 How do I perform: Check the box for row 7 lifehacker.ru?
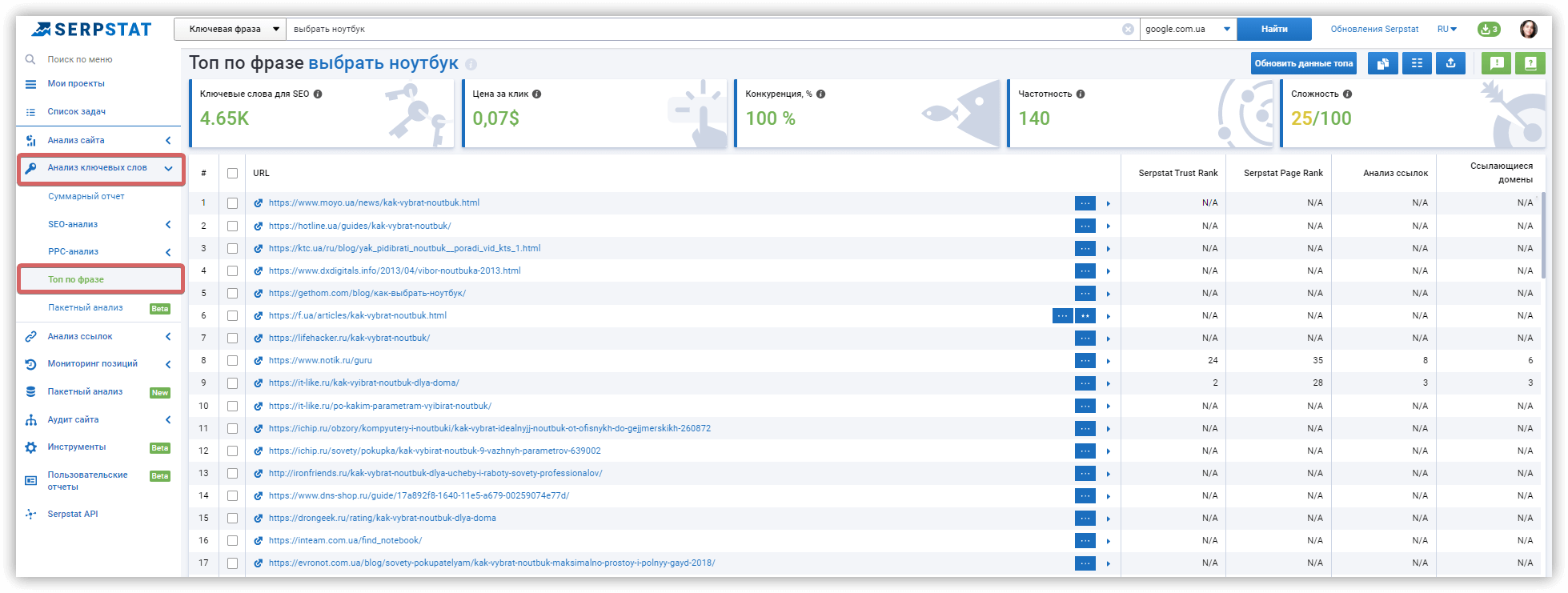point(232,339)
